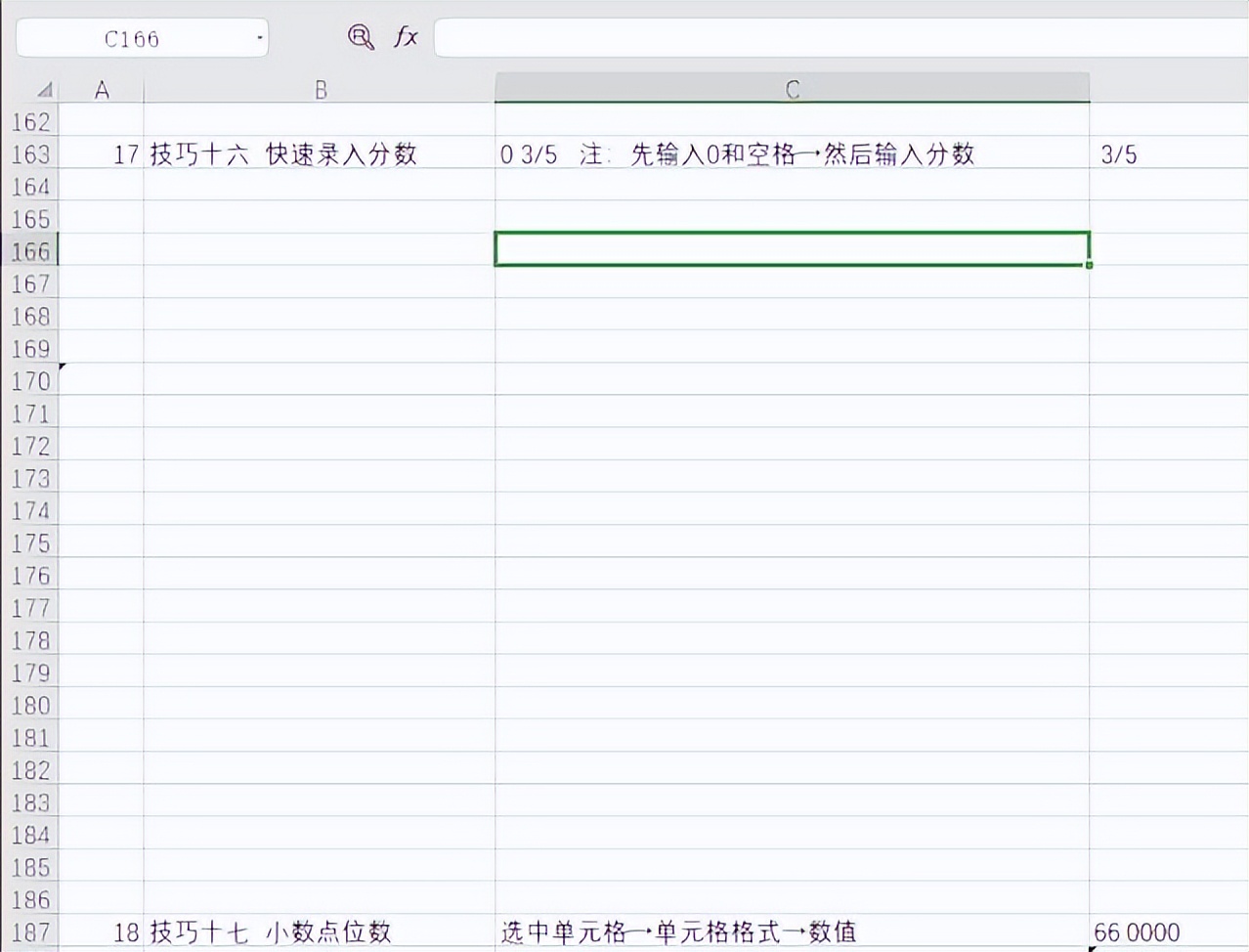Select row 166 header
Screen dimensions: 1249x952
pos(30,251)
